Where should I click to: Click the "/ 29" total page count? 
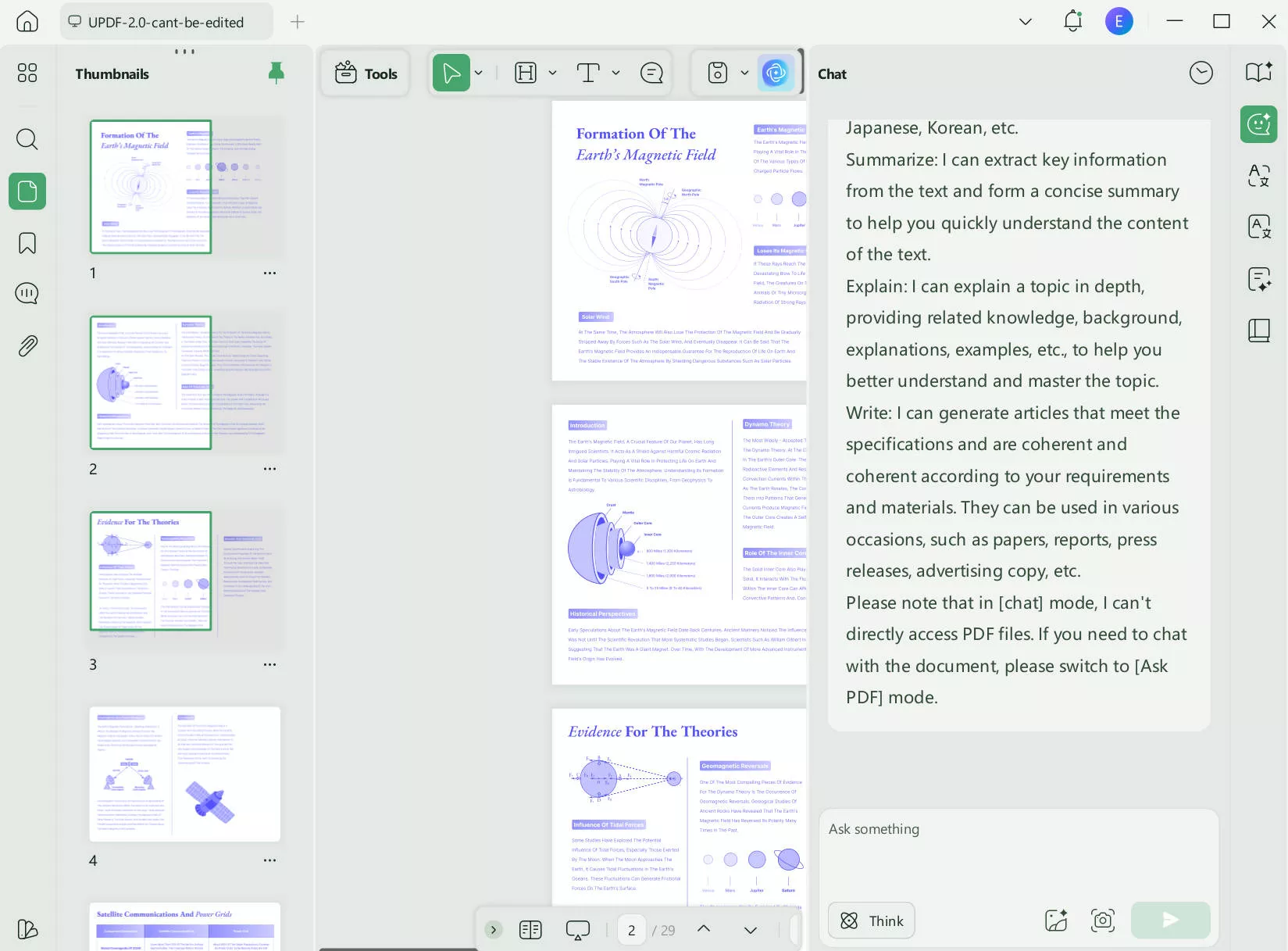[x=664, y=931]
